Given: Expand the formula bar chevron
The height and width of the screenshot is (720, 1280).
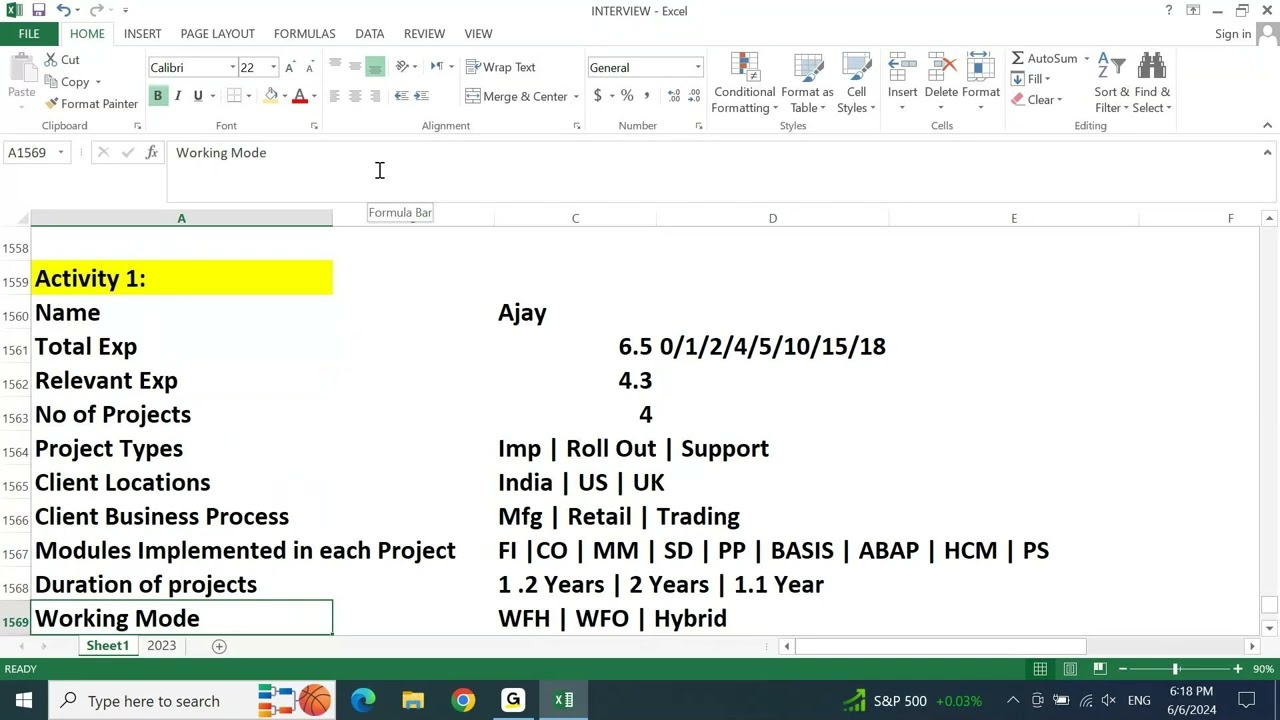Looking at the screenshot, I should [1267, 153].
